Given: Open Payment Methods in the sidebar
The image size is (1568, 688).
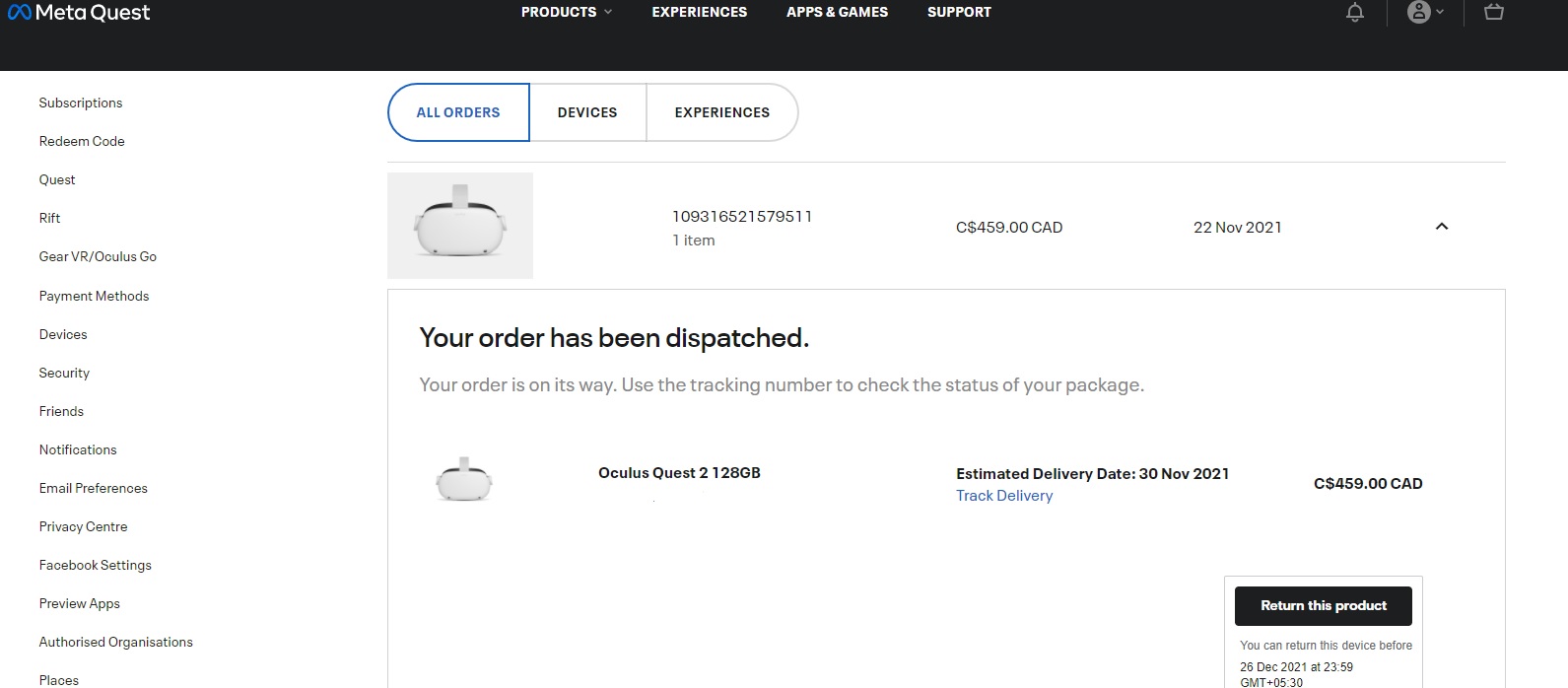Looking at the screenshot, I should click(94, 296).
